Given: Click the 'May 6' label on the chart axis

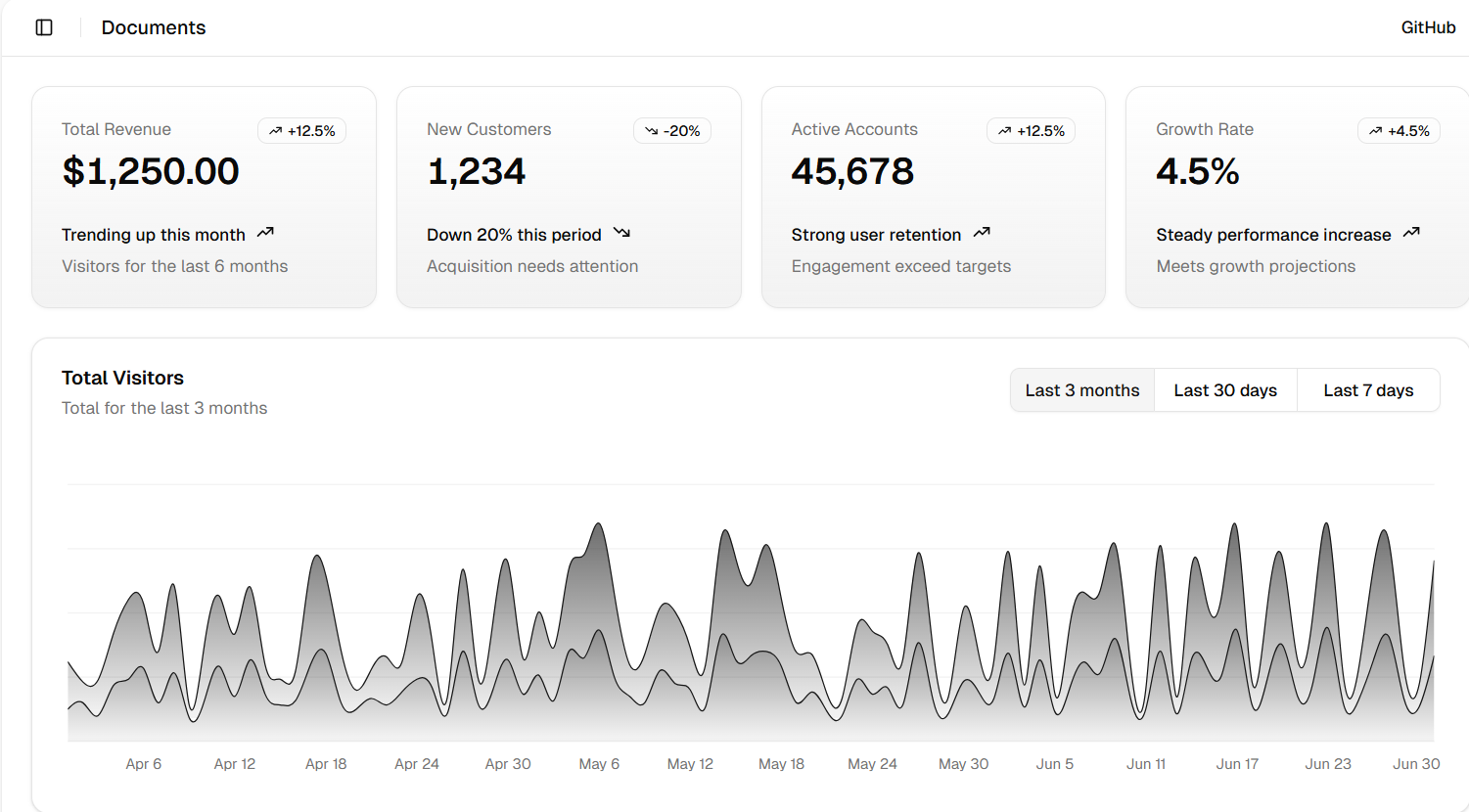Looking at the screenshot, I should (599, 764).
